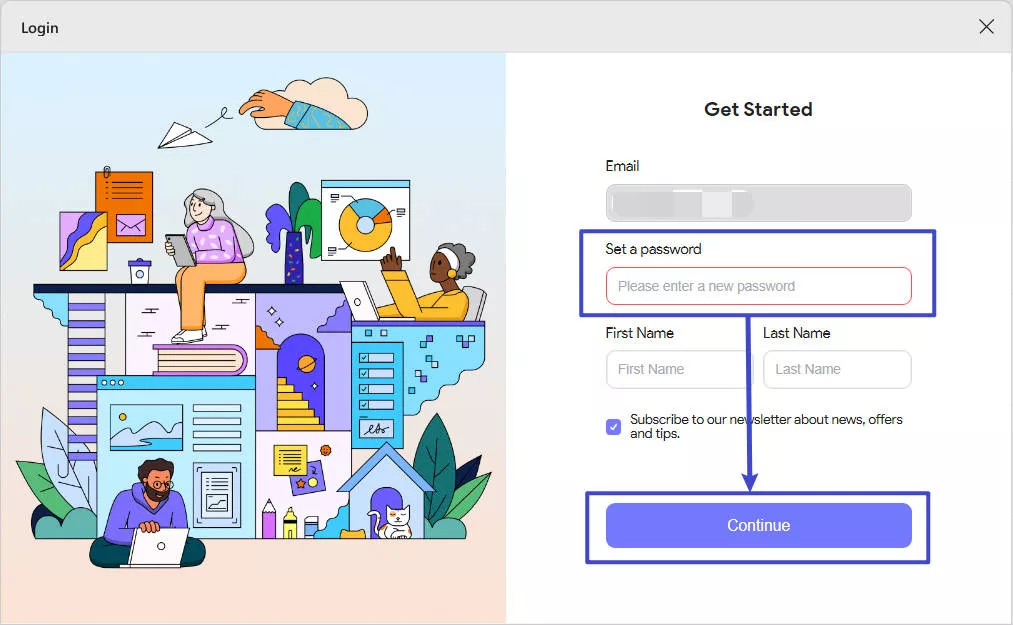Click the coffee cup on the ledge

click(x=140, y=271)
